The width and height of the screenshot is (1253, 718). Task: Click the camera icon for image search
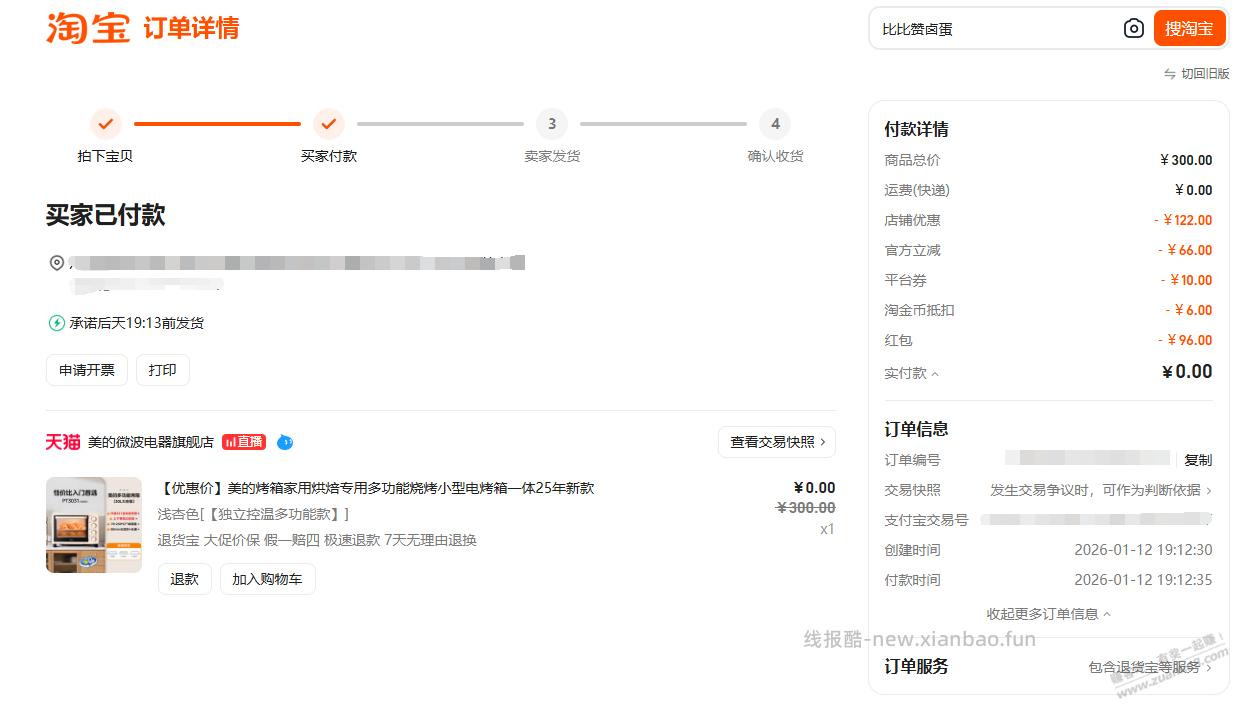click(x=1133, y=28)
